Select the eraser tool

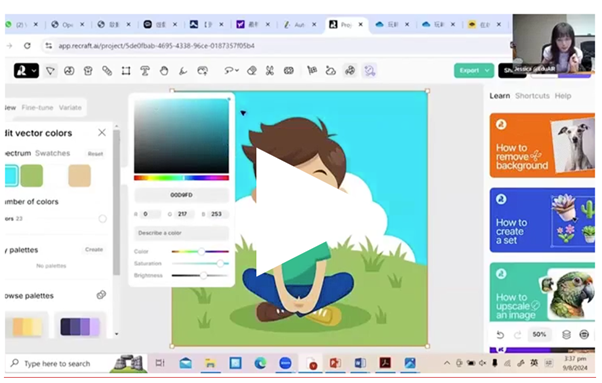pyautogui.click(x=251, y=71)
